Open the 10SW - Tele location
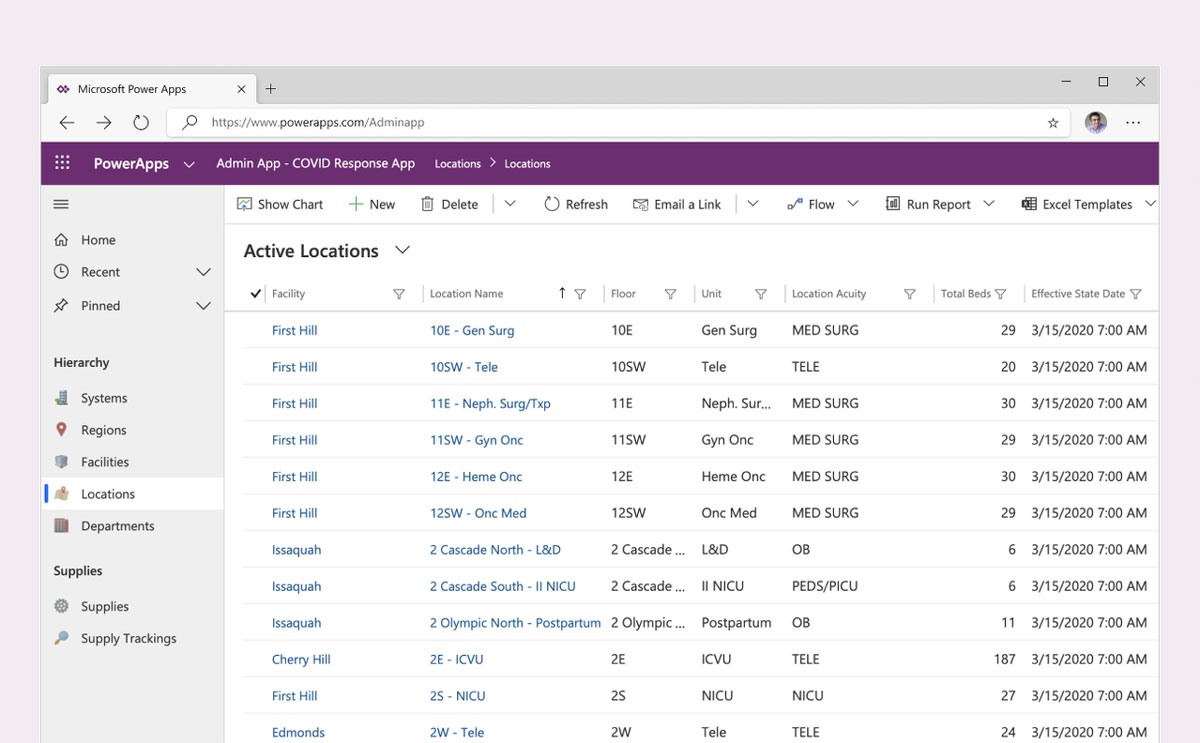Viewport: 1200px width, 743px height. point(464,367)
